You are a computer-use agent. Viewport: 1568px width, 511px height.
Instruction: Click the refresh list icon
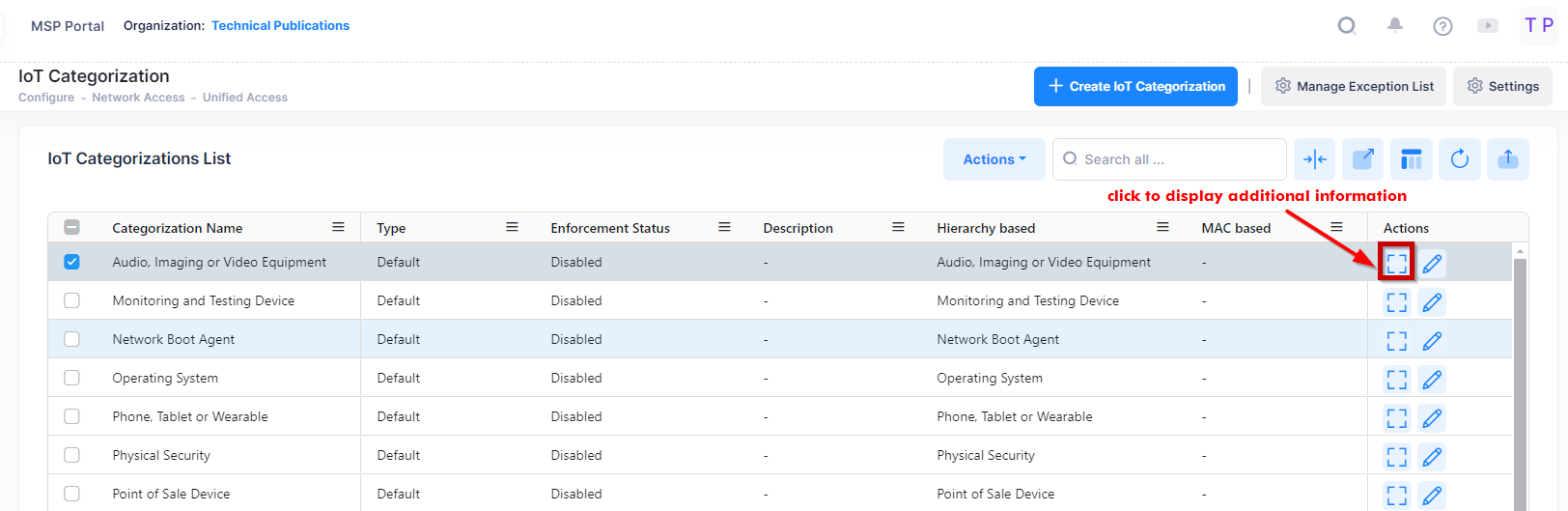[x=1459, y=159]
